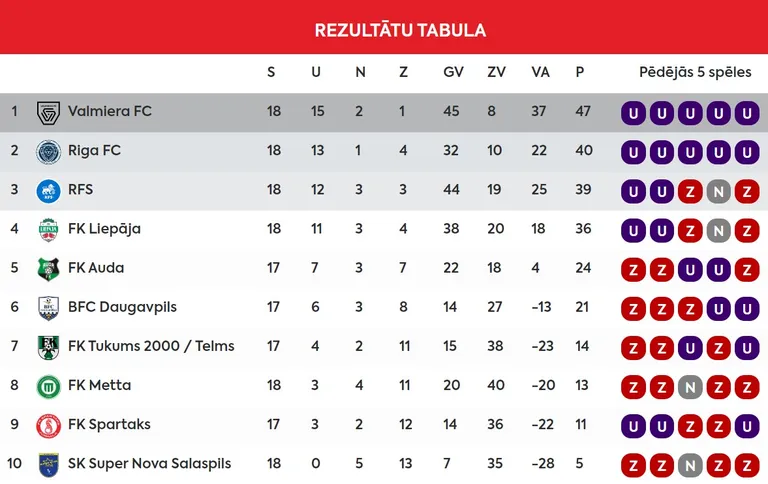
Task: Click the VA goal difference column header
Action: coord(540,73)
